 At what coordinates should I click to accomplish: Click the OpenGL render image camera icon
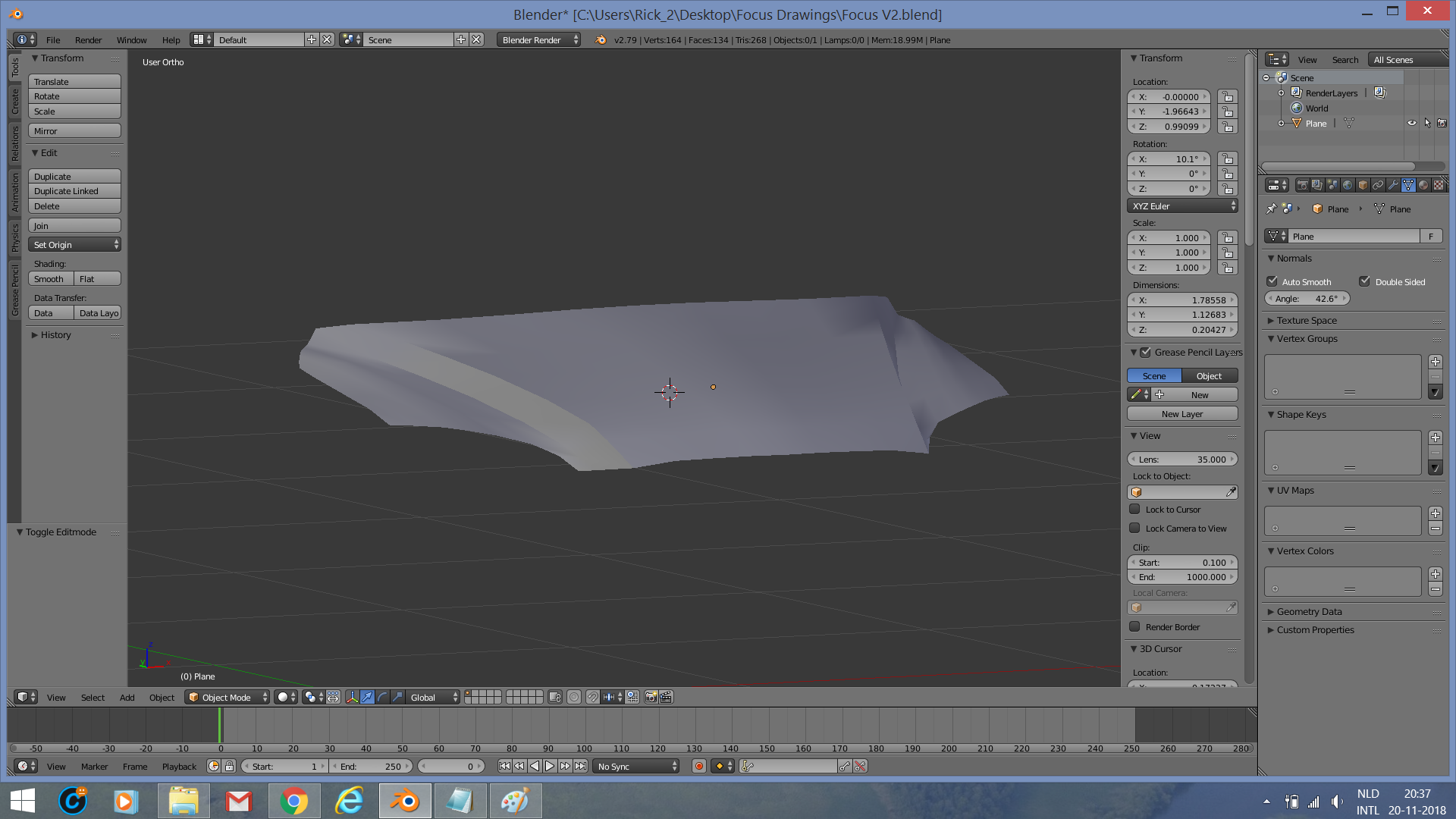click(651, 697)
